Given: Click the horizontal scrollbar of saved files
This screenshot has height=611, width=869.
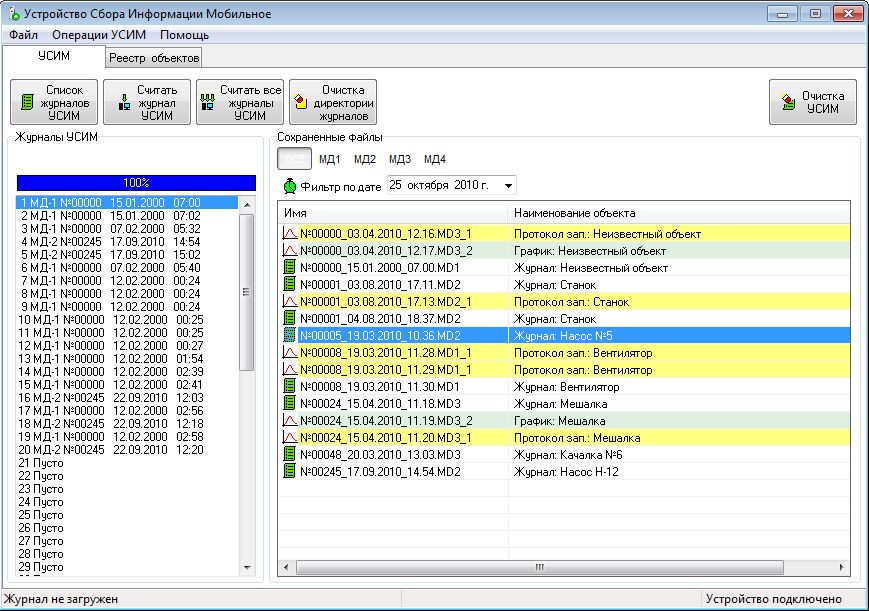Looking at the screenshot, I should click(539, 568).
